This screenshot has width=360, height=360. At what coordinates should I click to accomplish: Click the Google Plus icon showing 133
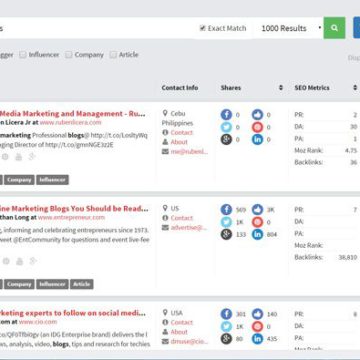[x=226, y=234]
